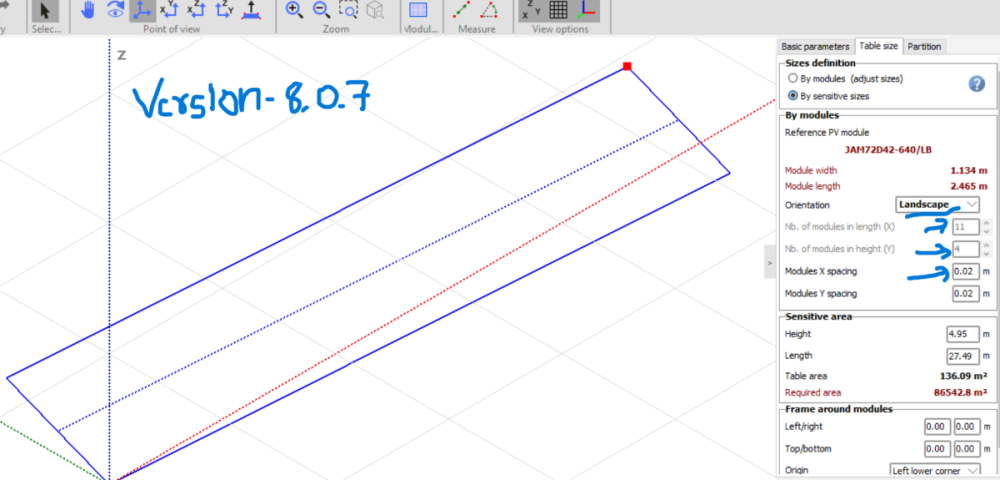The height and width of the screenshot is (480, 1000).
Task: Click the Z axis label in the view
Action: click(x=121, y=55)
